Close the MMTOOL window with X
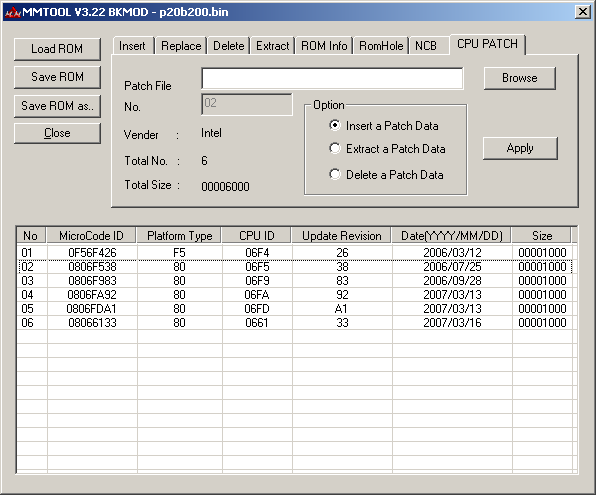Image resolution: width=600 pixels, height=495 pixels. point(582,11)
